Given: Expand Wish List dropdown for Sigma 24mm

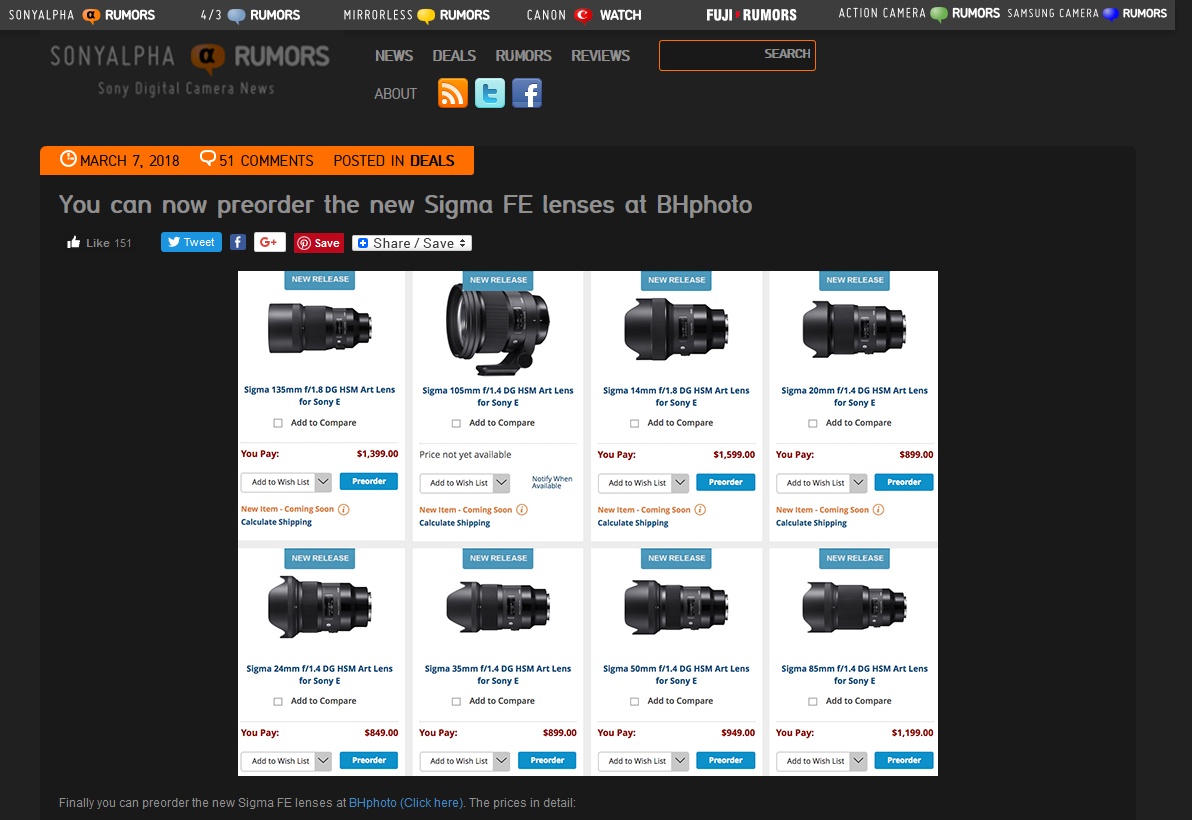Looking at the screenshot, I should (323, 761).
